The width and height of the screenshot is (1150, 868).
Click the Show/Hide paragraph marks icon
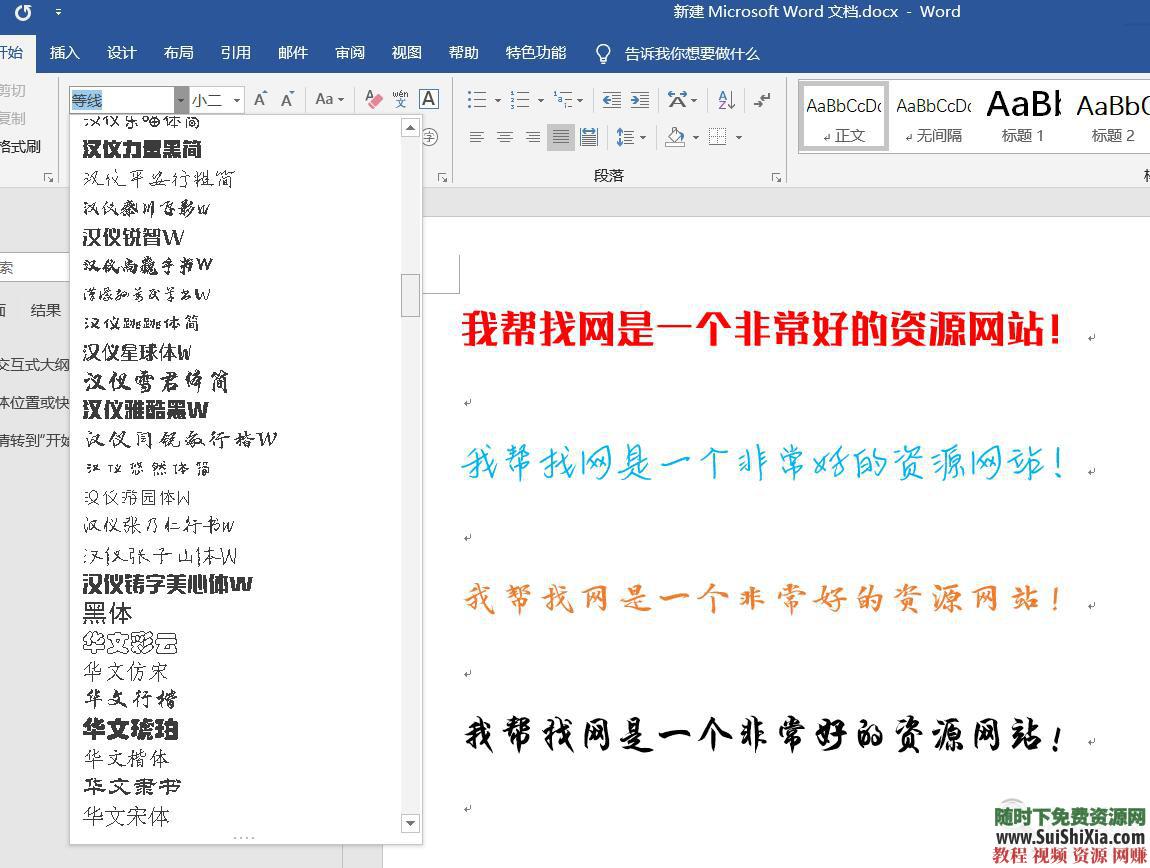[x=762, y=100]
